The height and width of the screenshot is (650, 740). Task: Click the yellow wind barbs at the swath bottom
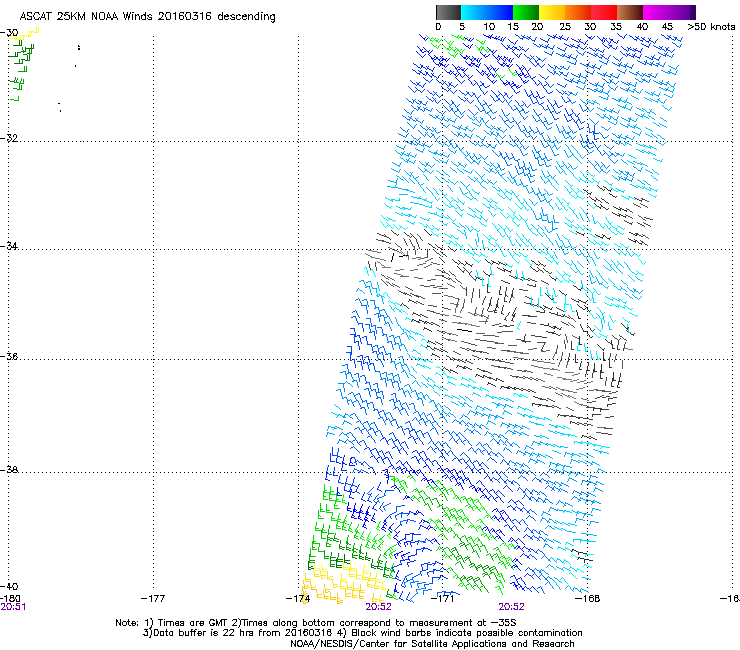(x=346, y=583)
